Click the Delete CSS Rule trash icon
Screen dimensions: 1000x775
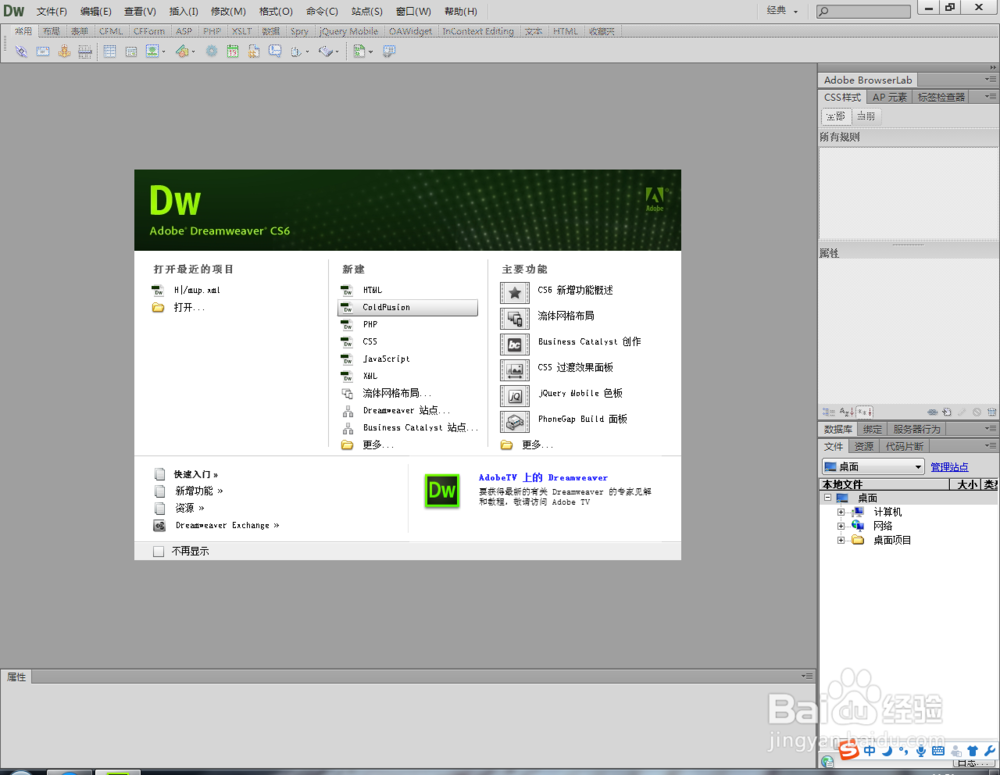(991, 412)
